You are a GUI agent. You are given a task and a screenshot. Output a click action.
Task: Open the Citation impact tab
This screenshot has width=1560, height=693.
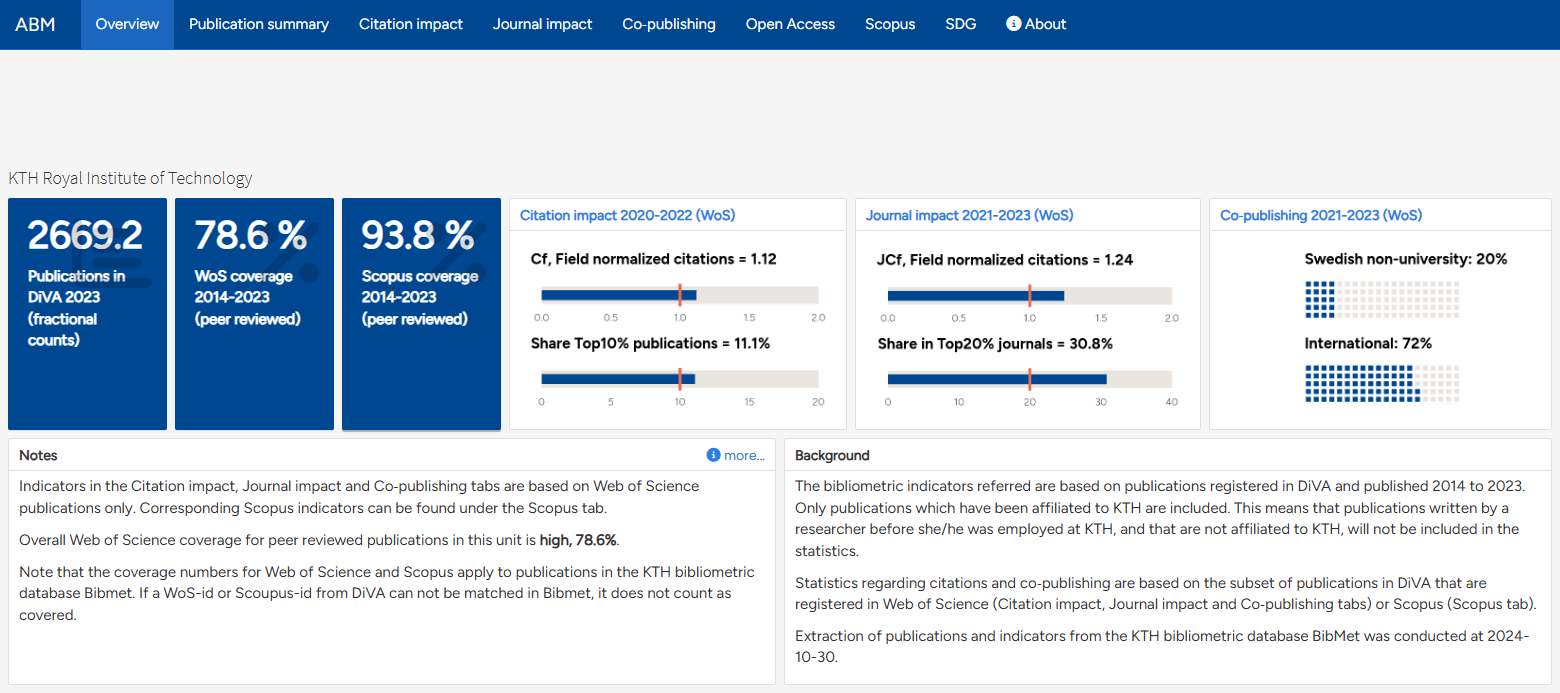click(x=410, y=24)
